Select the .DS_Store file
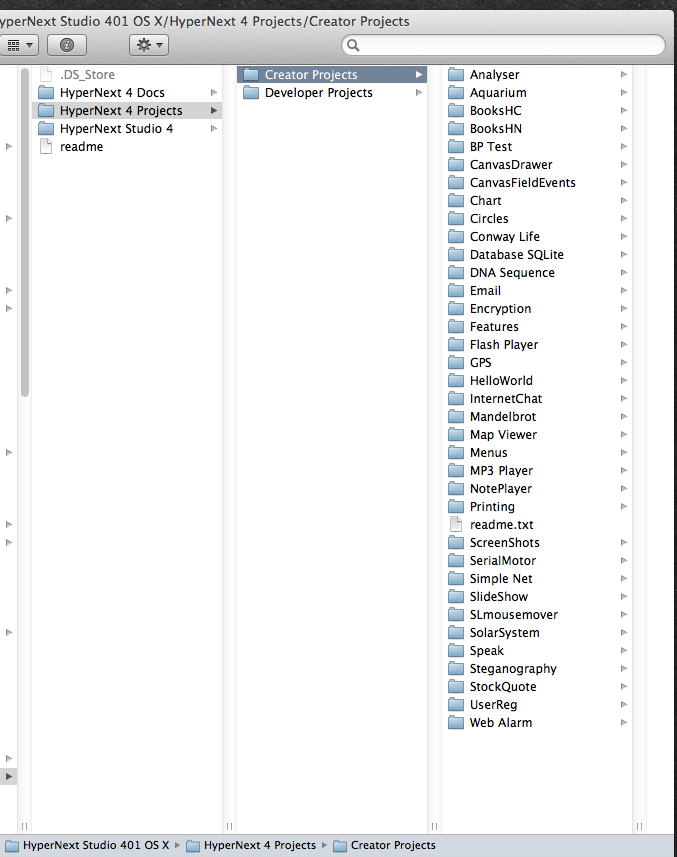The width and height of the screenshot is (677, 857). (x=127, y=74)
